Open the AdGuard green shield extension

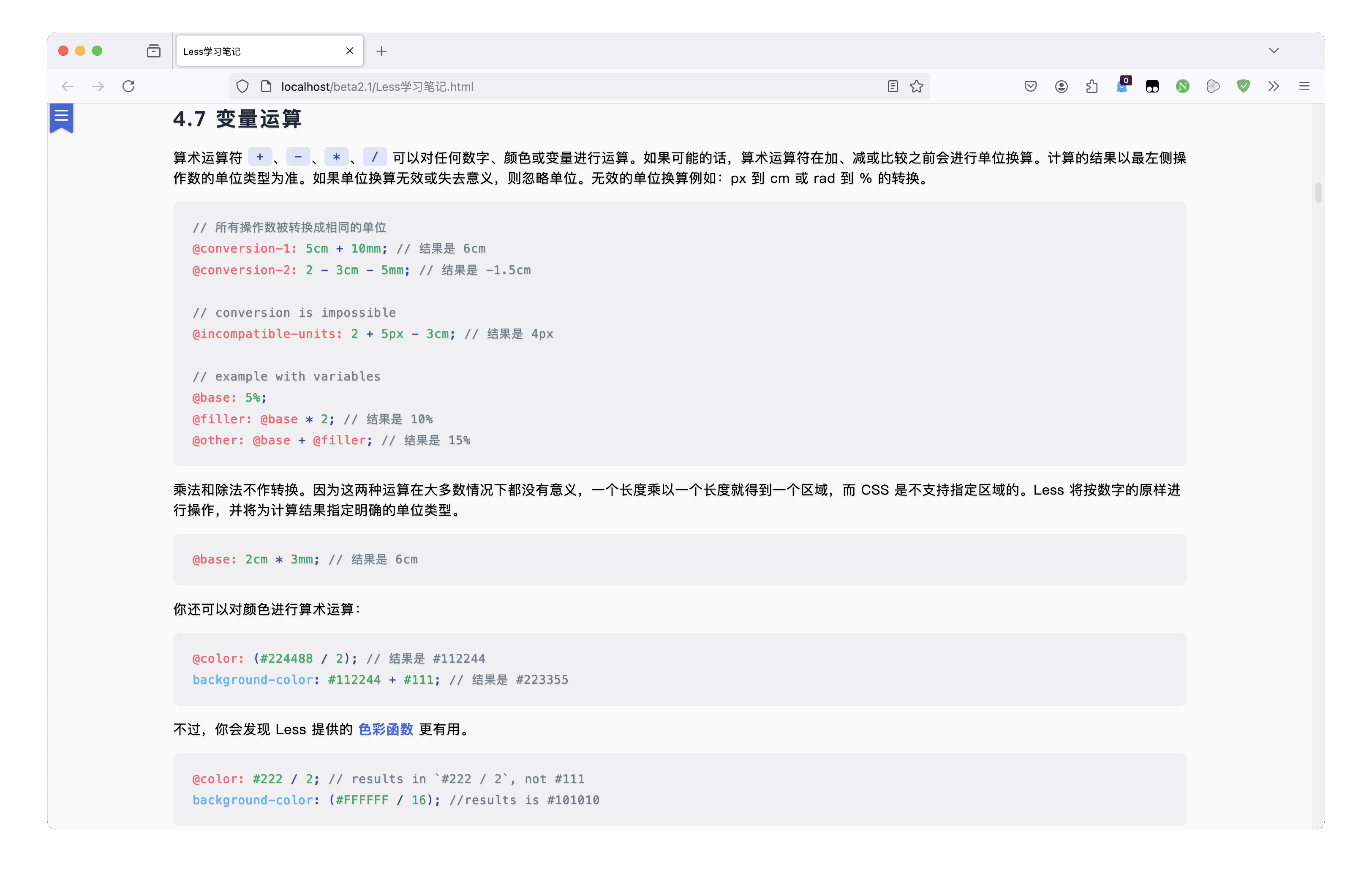pos(1244,87)
